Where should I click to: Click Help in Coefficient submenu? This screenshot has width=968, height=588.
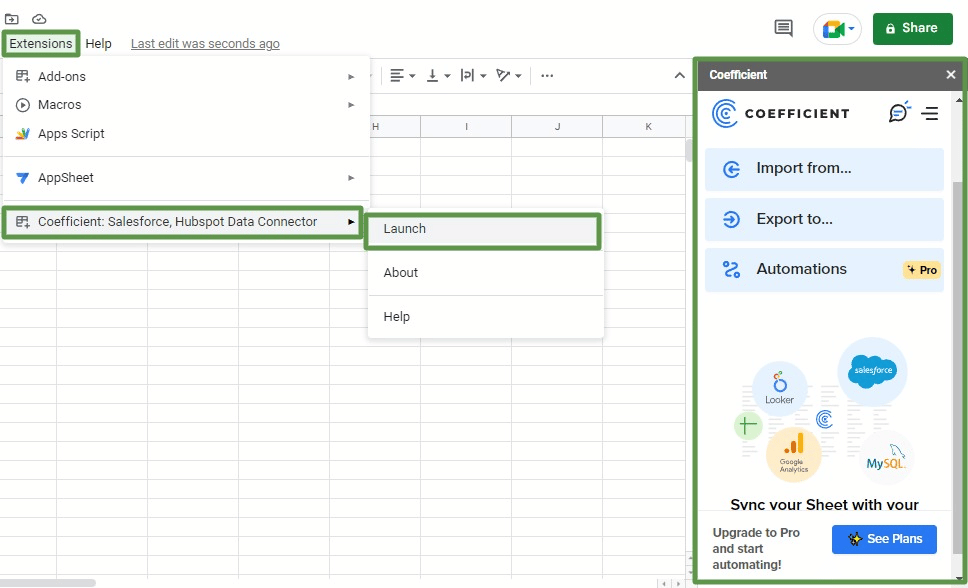(485, 317)
